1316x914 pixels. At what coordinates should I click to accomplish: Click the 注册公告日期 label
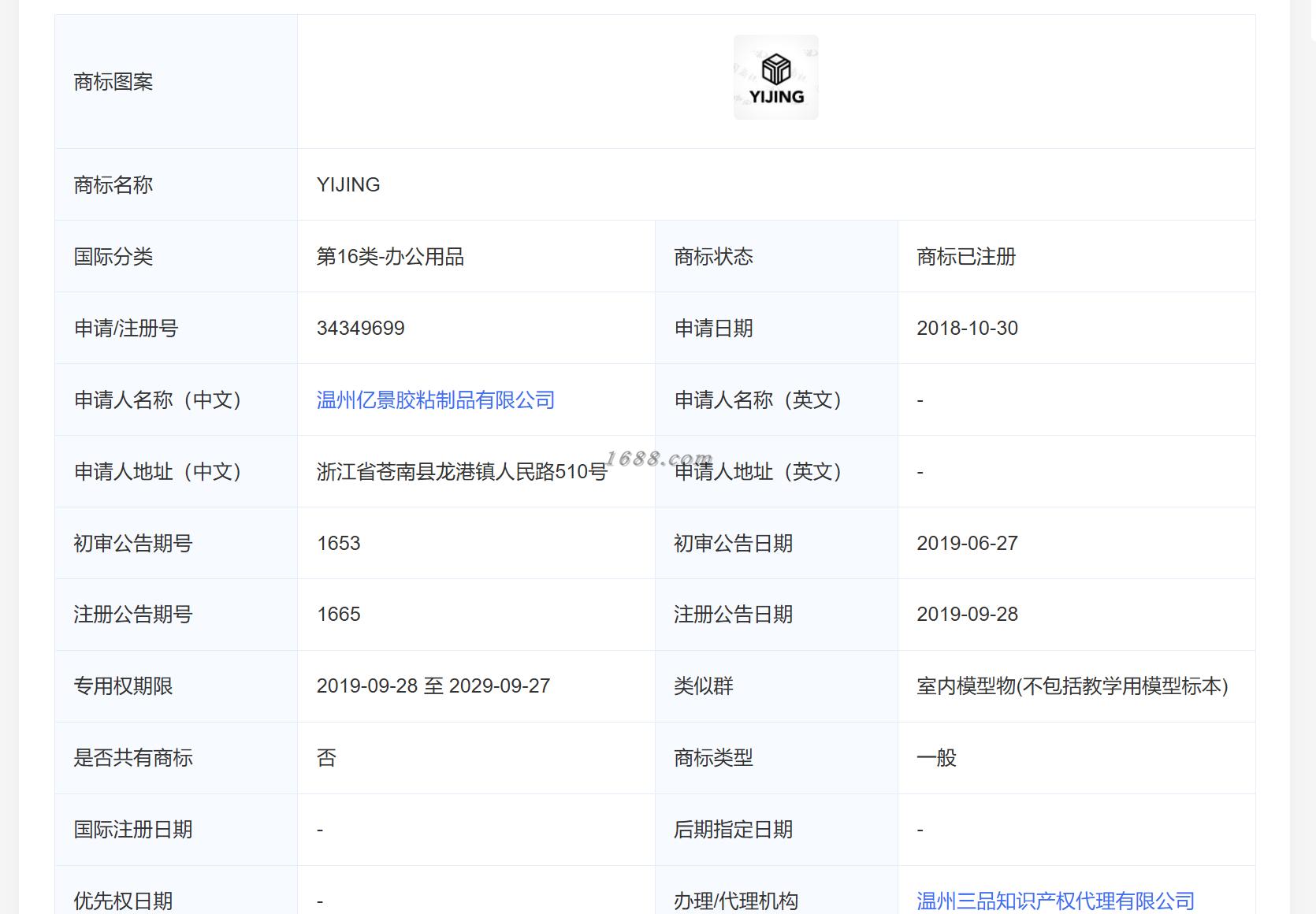pos(733,615)
